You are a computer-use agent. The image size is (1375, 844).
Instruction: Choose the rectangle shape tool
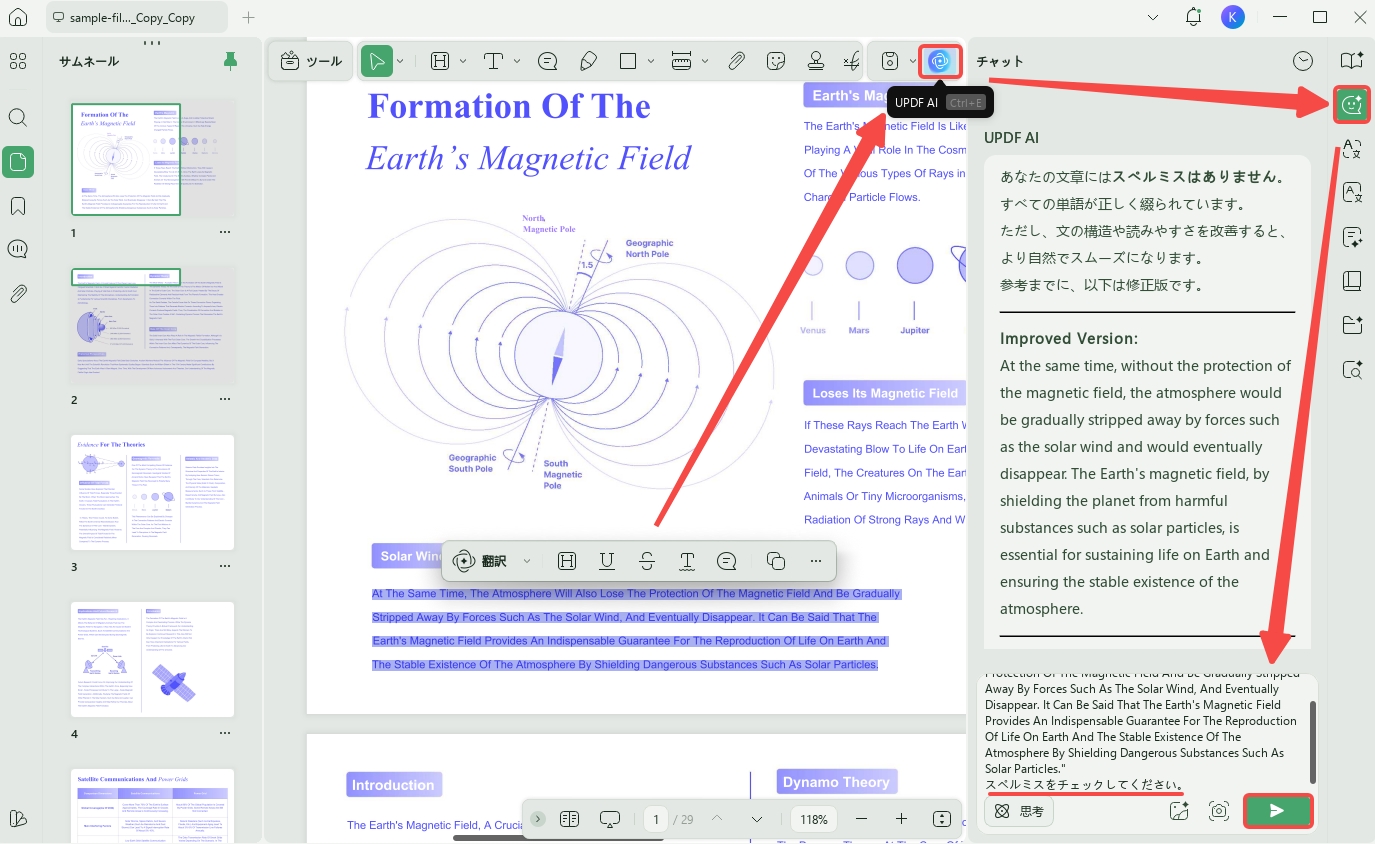pos(628,61)
